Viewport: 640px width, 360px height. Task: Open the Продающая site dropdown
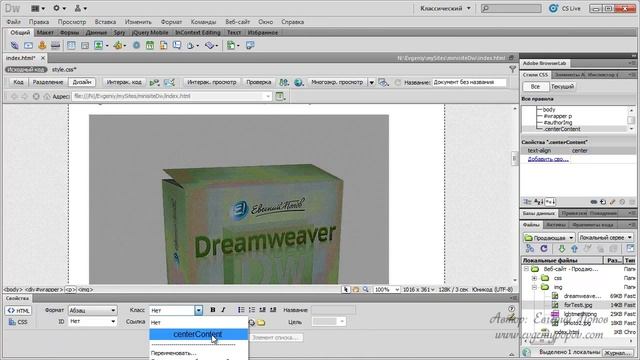[x=549, y=238]
